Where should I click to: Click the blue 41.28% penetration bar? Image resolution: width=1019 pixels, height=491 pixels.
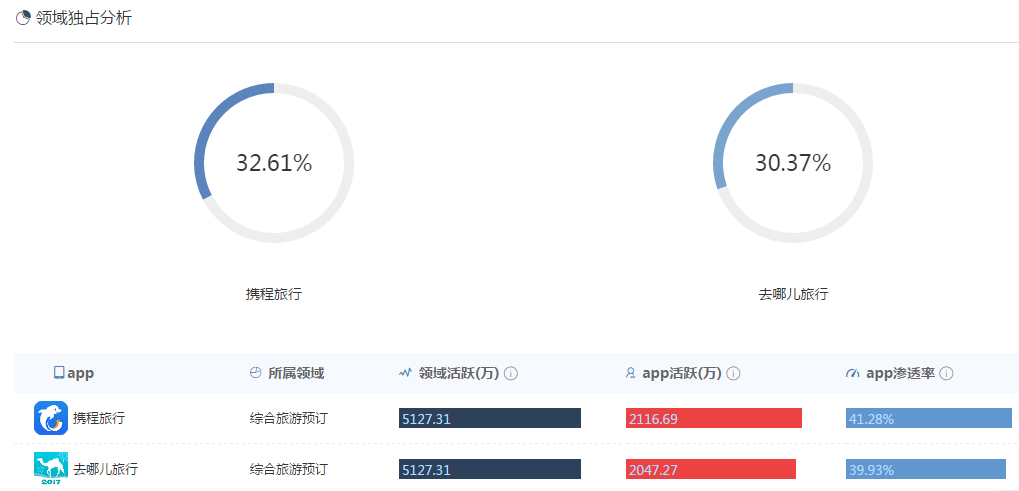coord(929,418)
